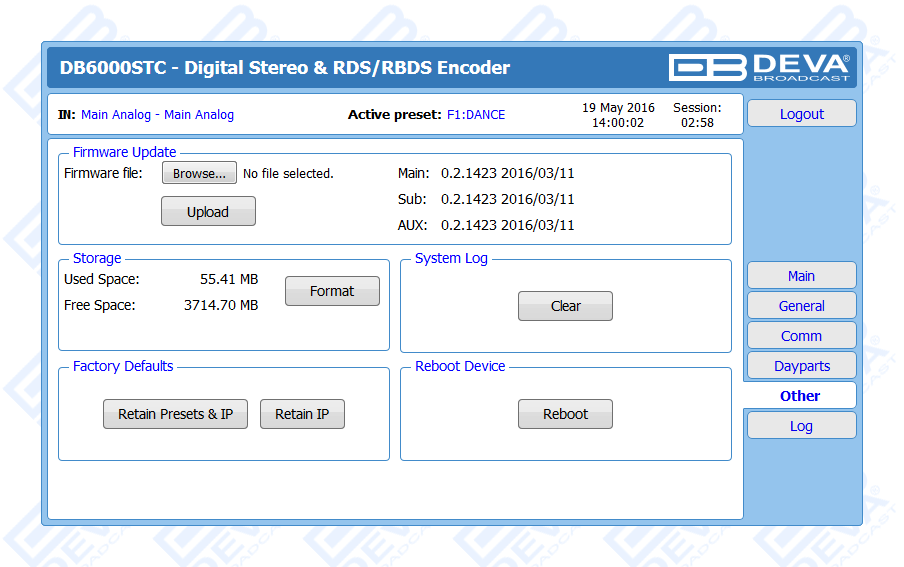Click Browse to choose firmware file
The image size is (904, 567).
click(x=199, y=173)
